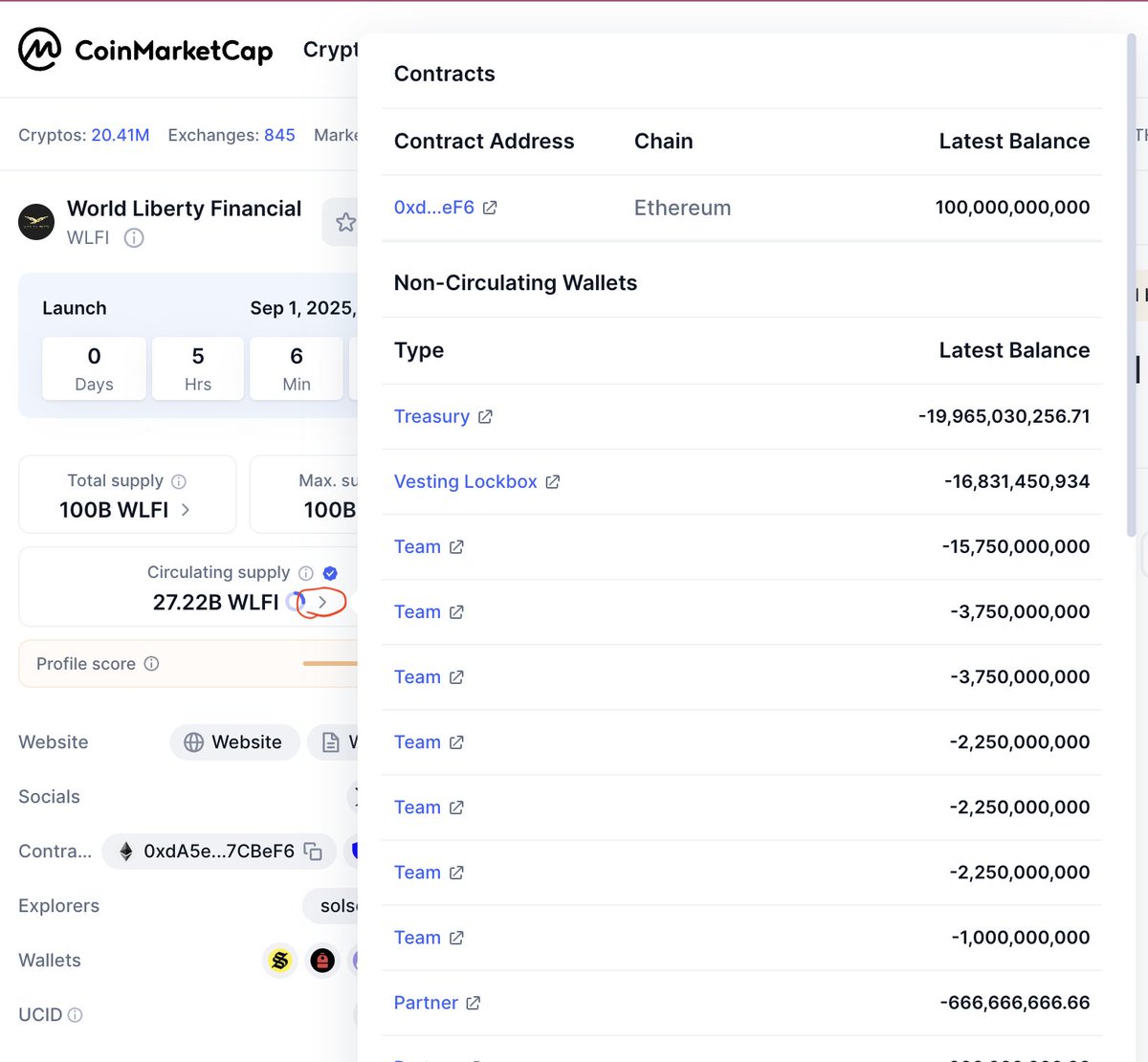This screenshot has height=1062, width=1148.
Task: Select the 100,000,000,000 Ethereum balance value
Action: 1012,208
